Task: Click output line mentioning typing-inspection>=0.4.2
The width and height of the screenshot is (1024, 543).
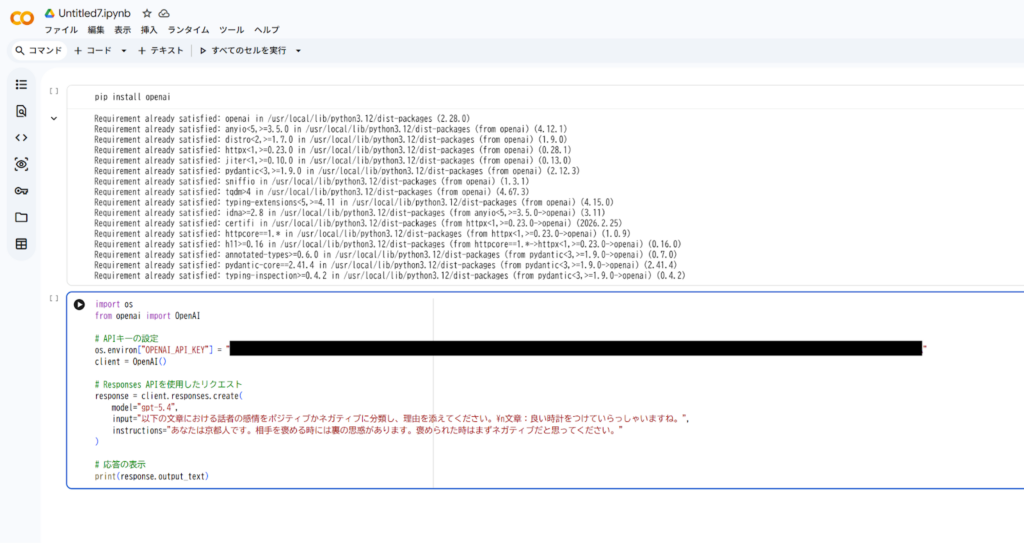Action: click(390, 276)
